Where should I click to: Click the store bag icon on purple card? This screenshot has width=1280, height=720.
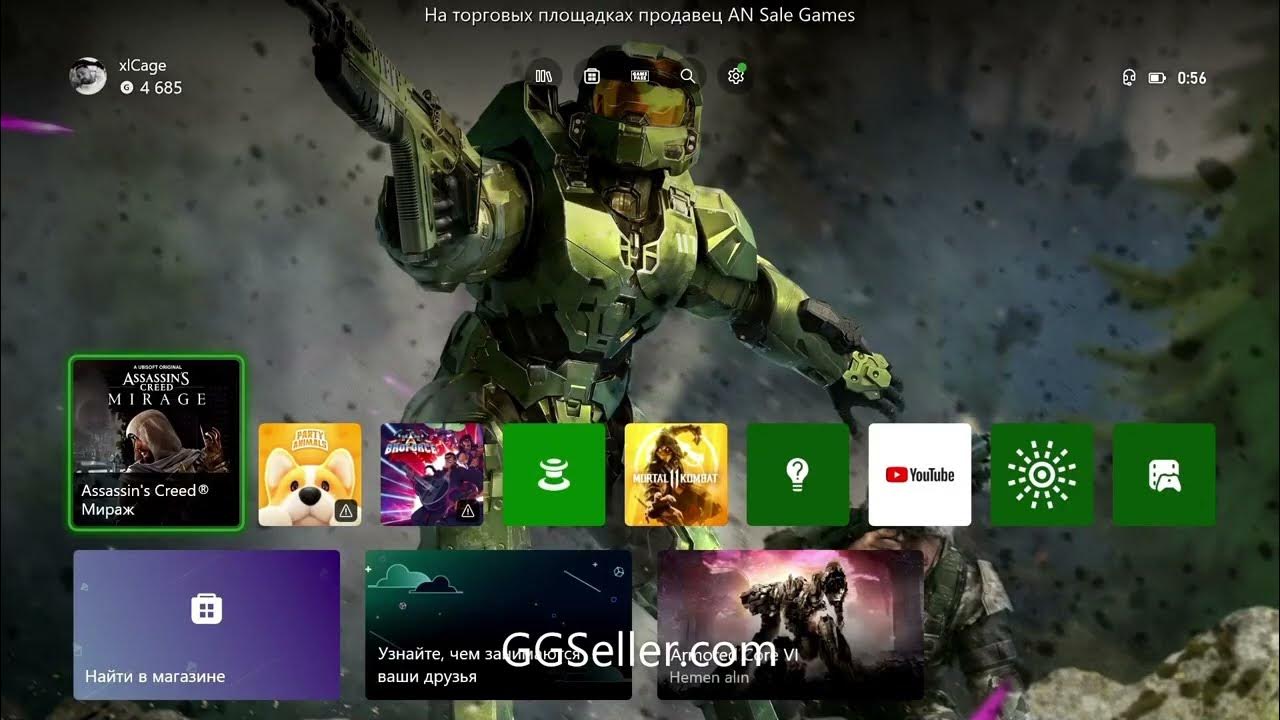click(207, 609)
